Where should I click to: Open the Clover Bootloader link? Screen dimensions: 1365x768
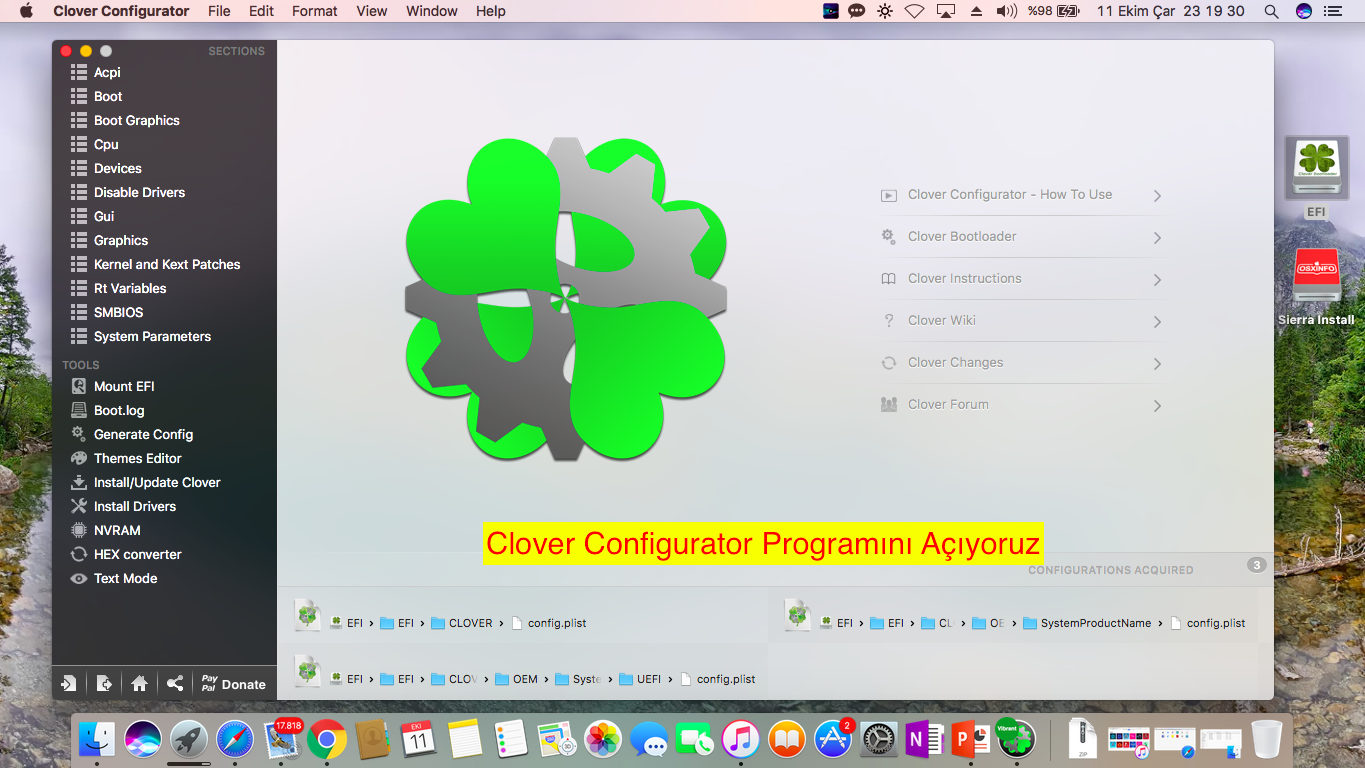[961, 237]
